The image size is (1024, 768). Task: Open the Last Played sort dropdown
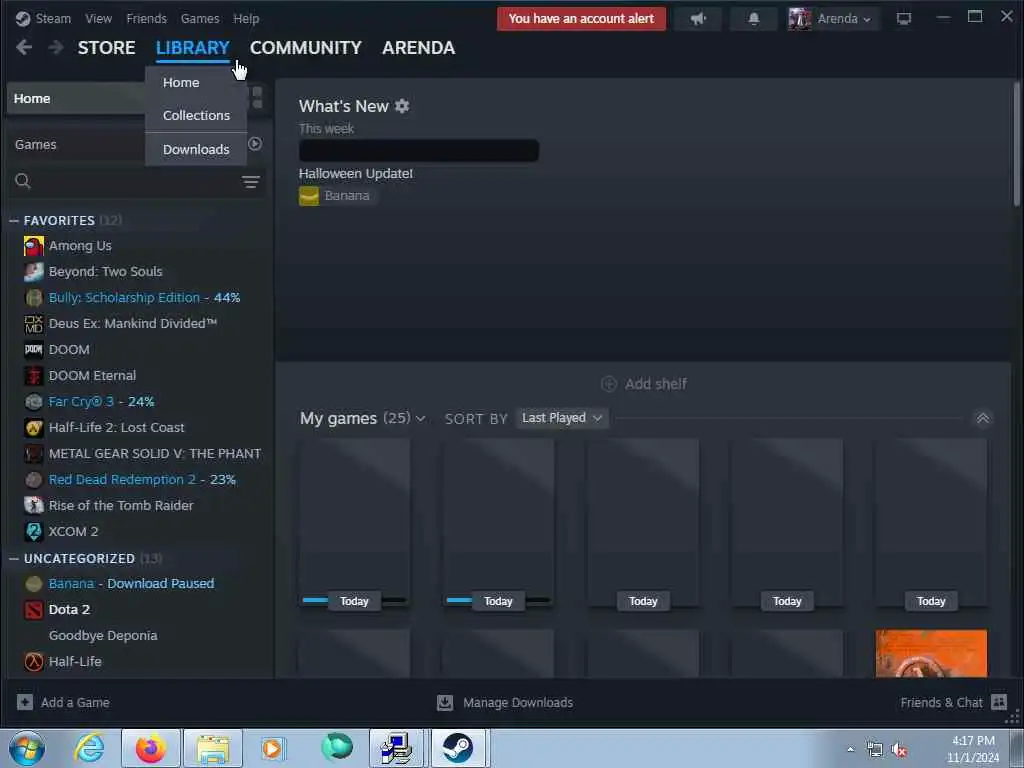562,418
